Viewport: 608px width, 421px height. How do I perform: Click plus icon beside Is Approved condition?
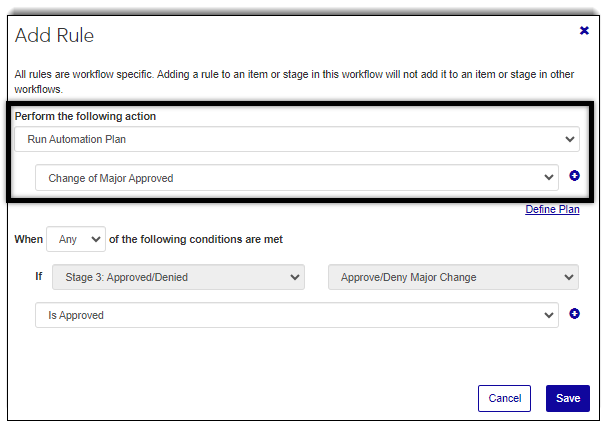click(575, 314)
